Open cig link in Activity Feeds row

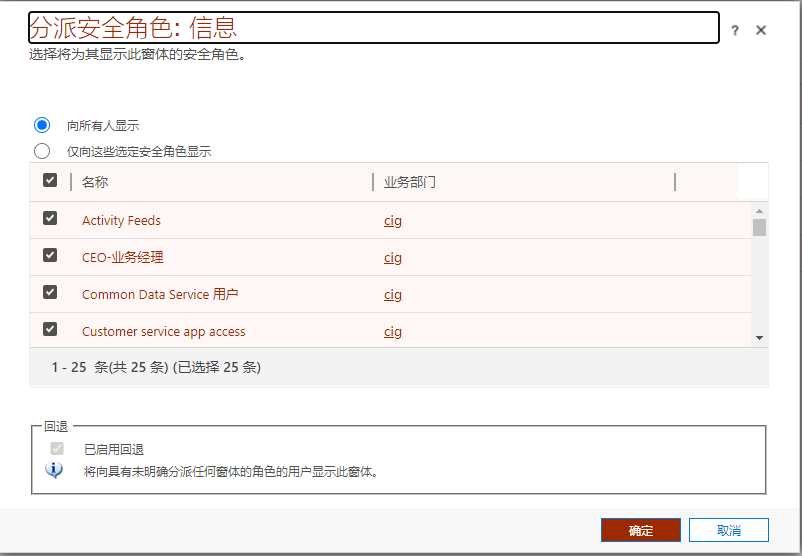393,221
